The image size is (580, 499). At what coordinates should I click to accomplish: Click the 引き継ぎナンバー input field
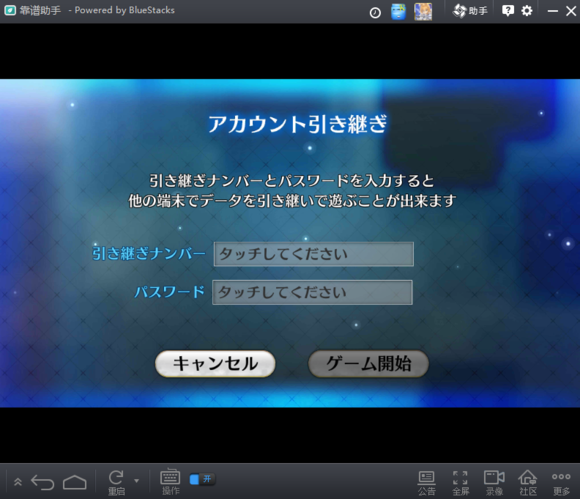(314, 254)
